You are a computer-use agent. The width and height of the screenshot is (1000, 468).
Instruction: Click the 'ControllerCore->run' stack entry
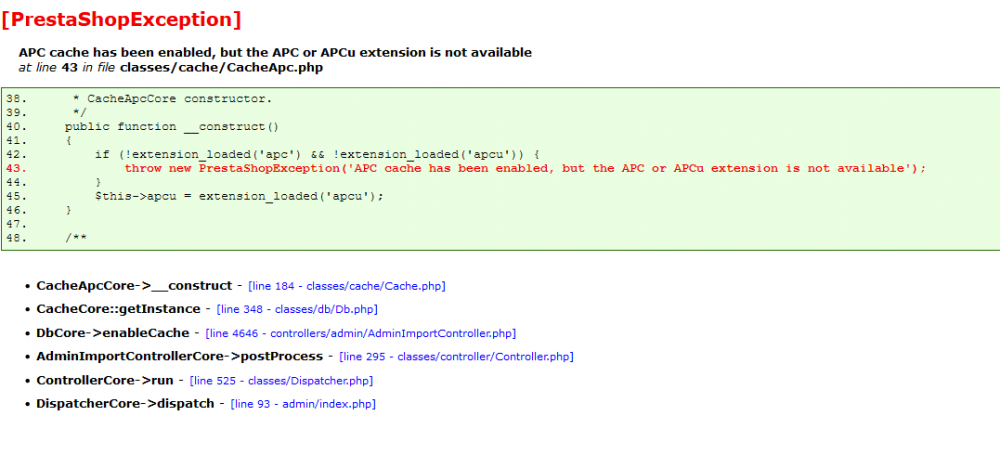(105, 380)
